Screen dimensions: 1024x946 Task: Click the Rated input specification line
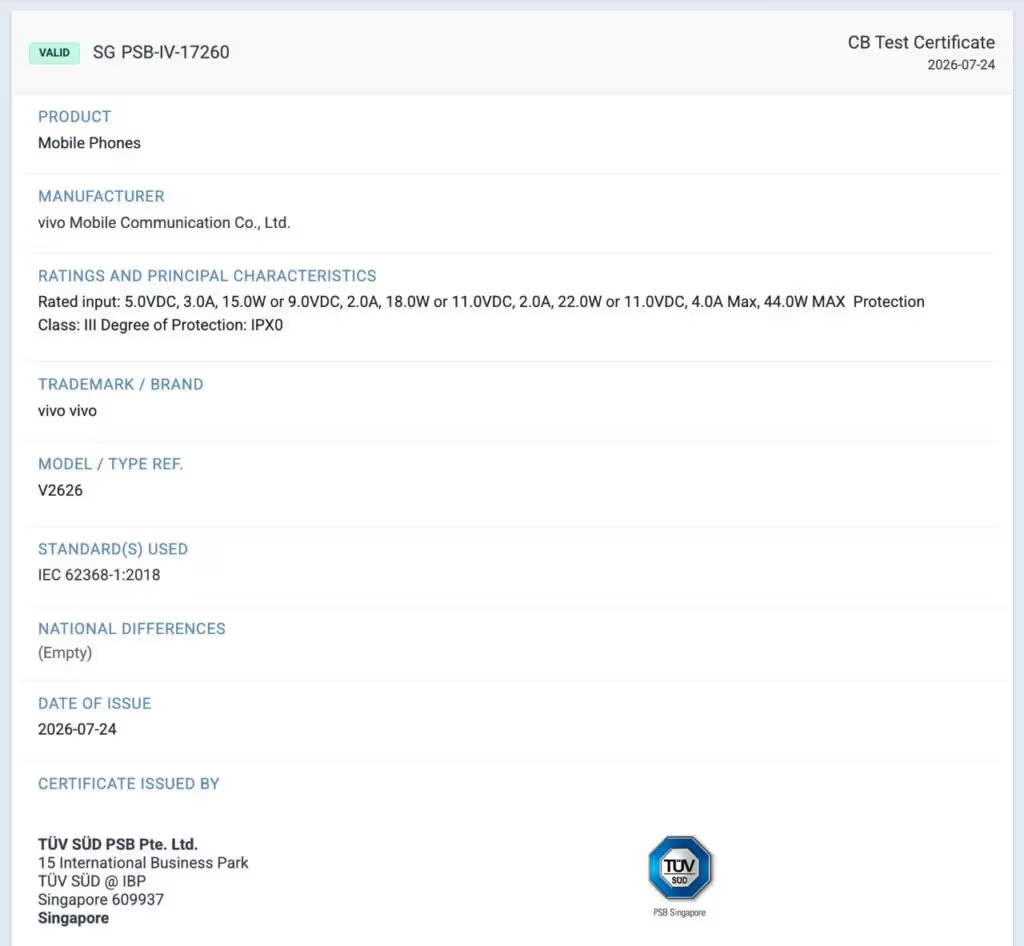(x=481, y=302)
